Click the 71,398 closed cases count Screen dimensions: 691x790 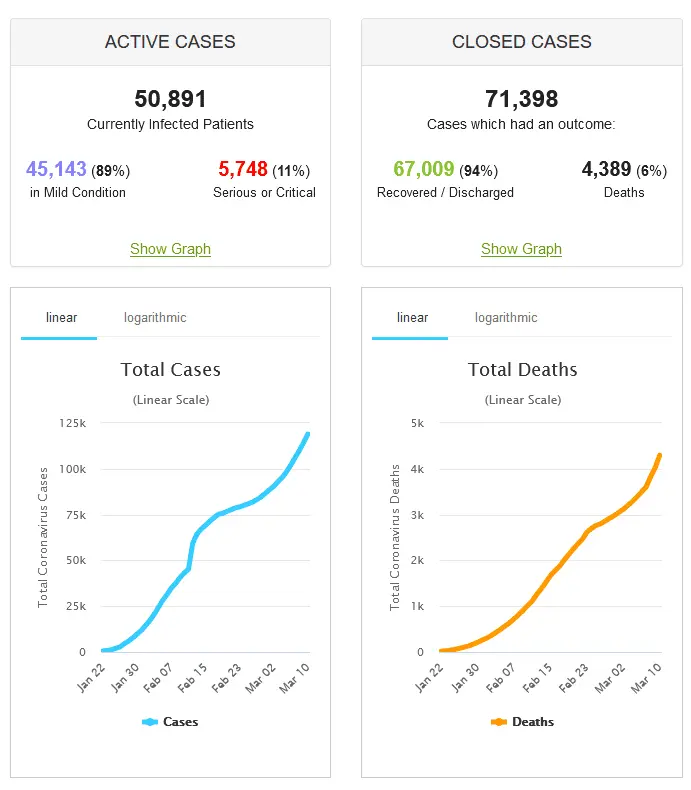click(521, 99)
